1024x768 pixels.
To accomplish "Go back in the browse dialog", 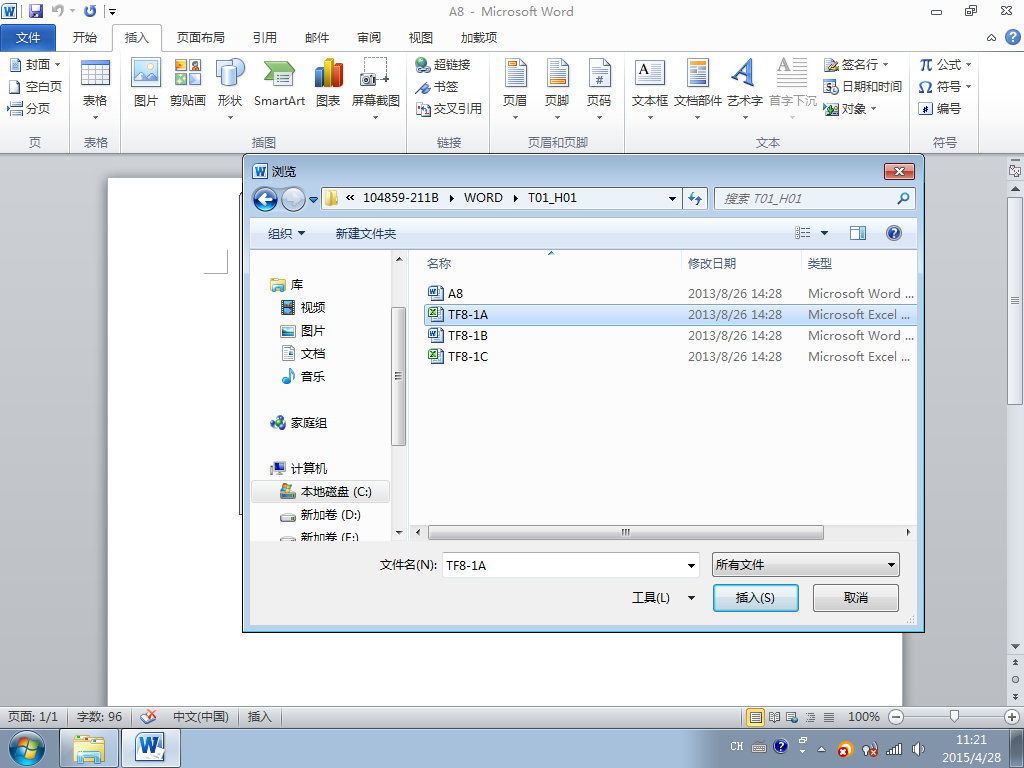I will 265,199.
